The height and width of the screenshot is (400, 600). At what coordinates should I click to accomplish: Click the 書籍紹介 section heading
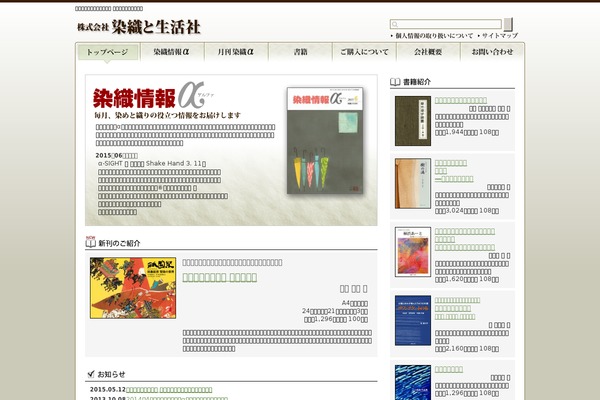417,82
